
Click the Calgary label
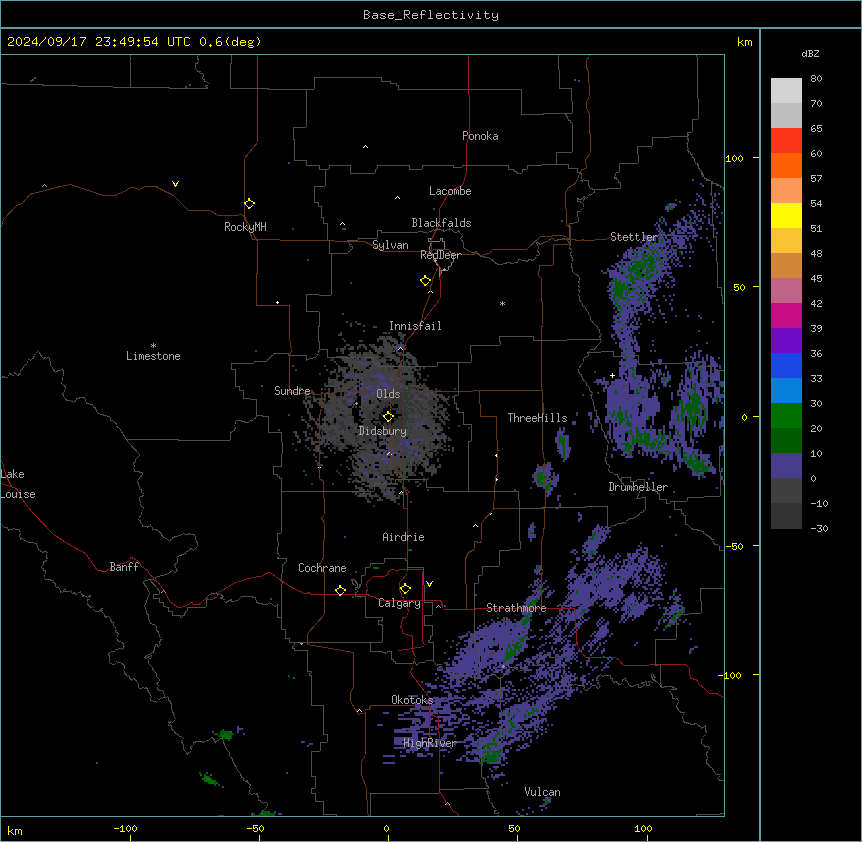(399, 603)
